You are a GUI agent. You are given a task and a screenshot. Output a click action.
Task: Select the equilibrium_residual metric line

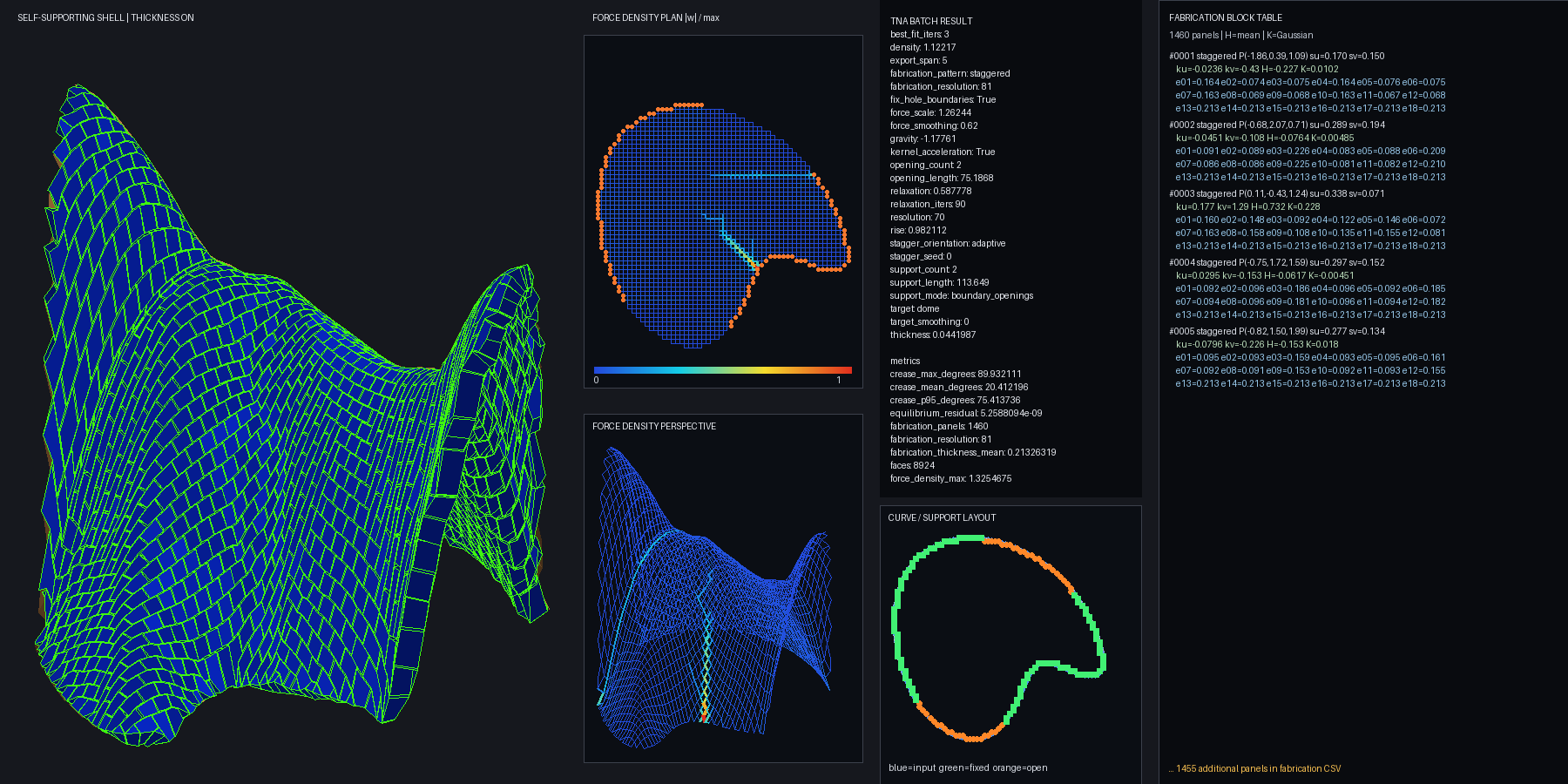click(966, 413)
